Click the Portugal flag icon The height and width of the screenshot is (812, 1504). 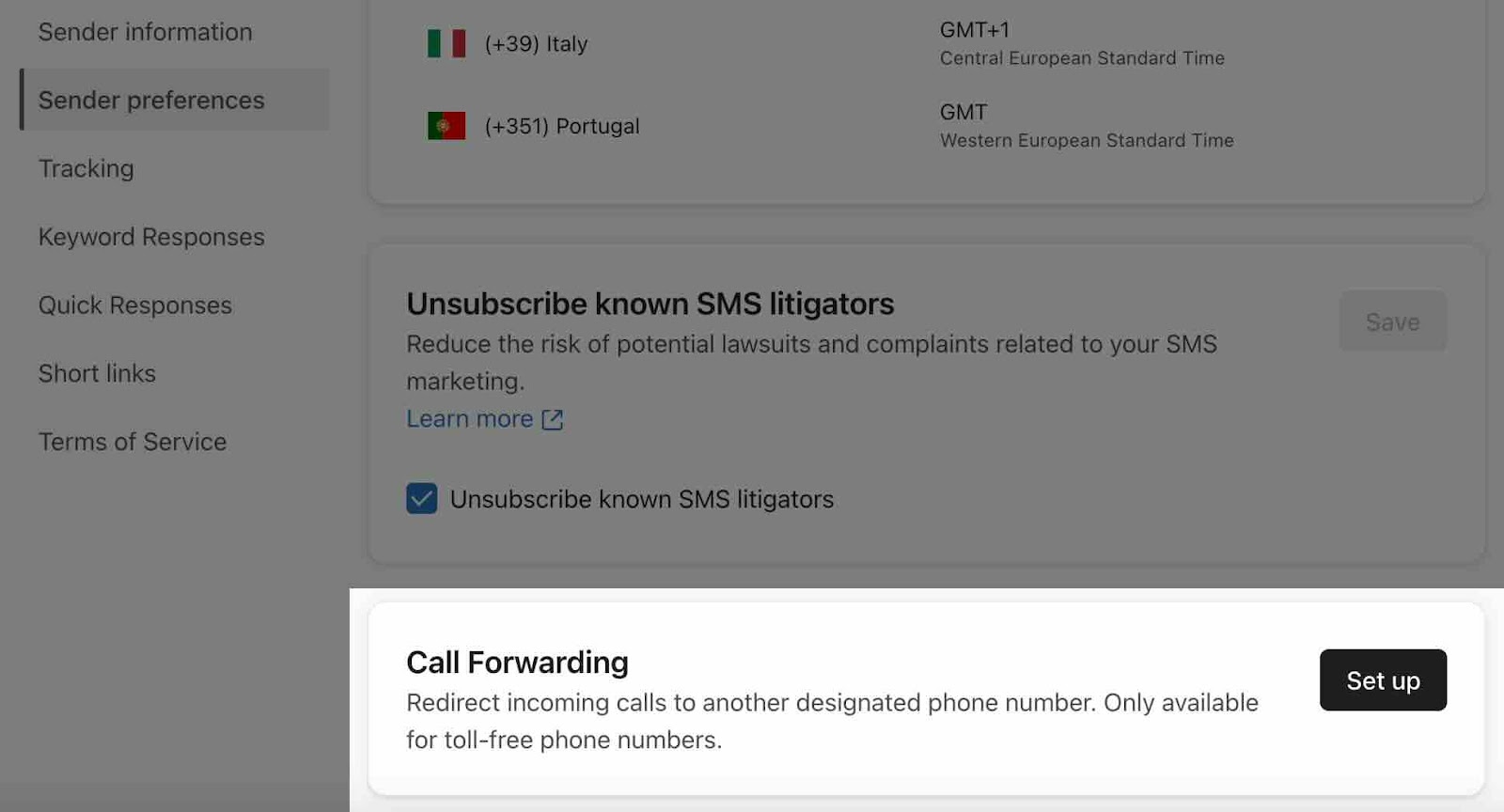446,125
